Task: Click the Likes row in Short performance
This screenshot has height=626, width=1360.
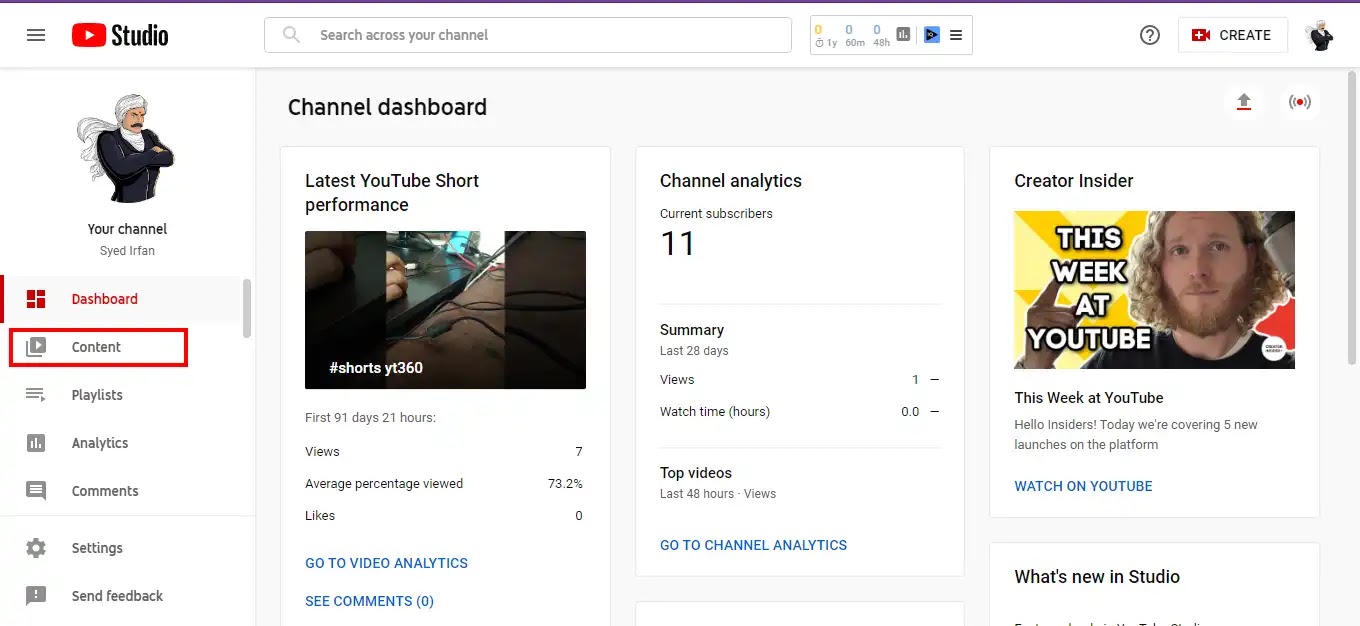Action: pyautogui.click(x=444, y=516)
